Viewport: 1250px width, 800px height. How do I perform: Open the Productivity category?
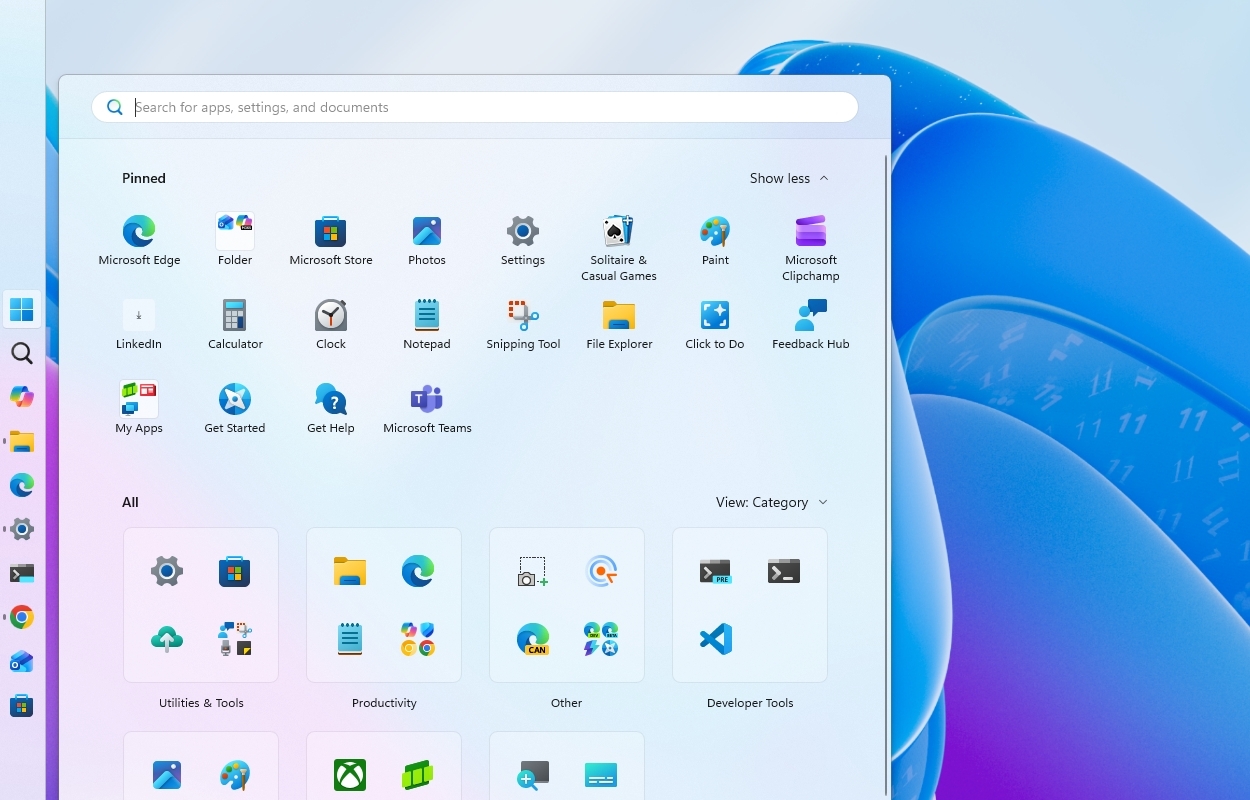pos(384,605)
